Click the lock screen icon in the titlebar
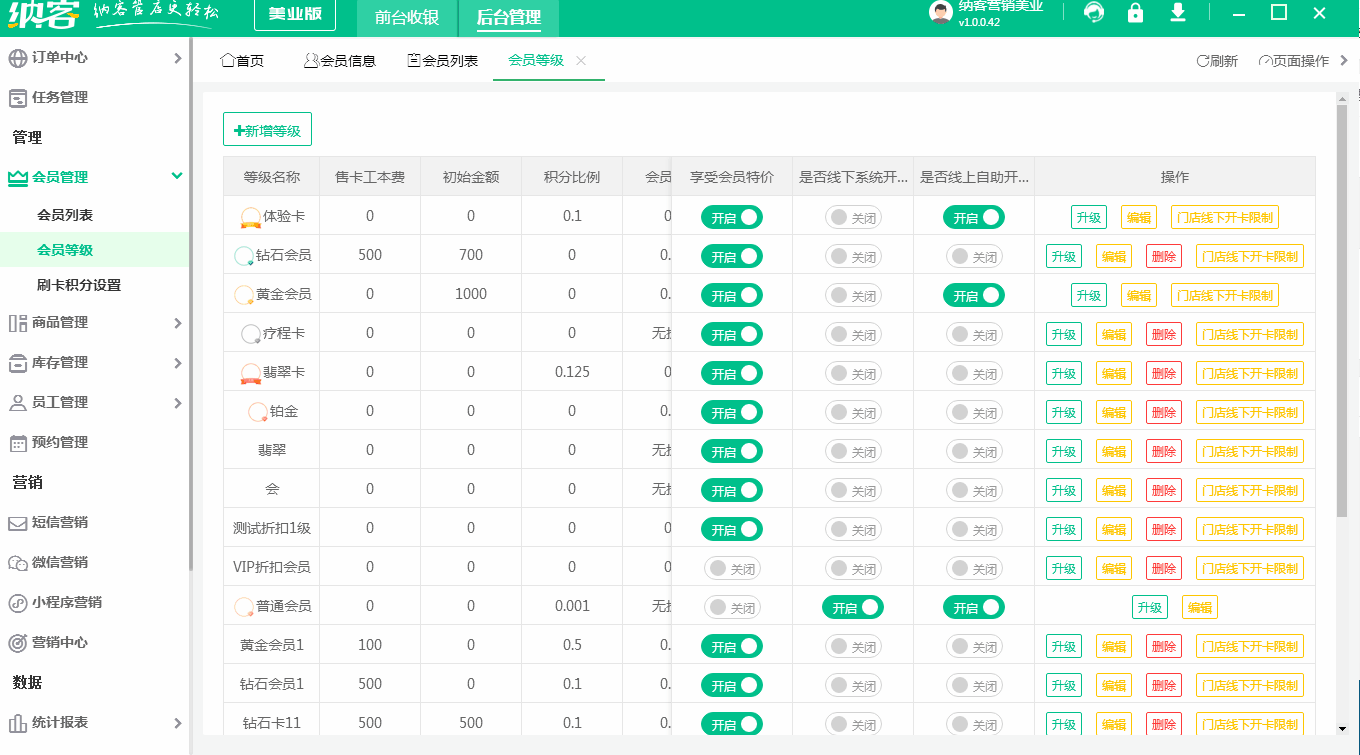Viewport: 1360px width, 755px height. [1135, 13]
